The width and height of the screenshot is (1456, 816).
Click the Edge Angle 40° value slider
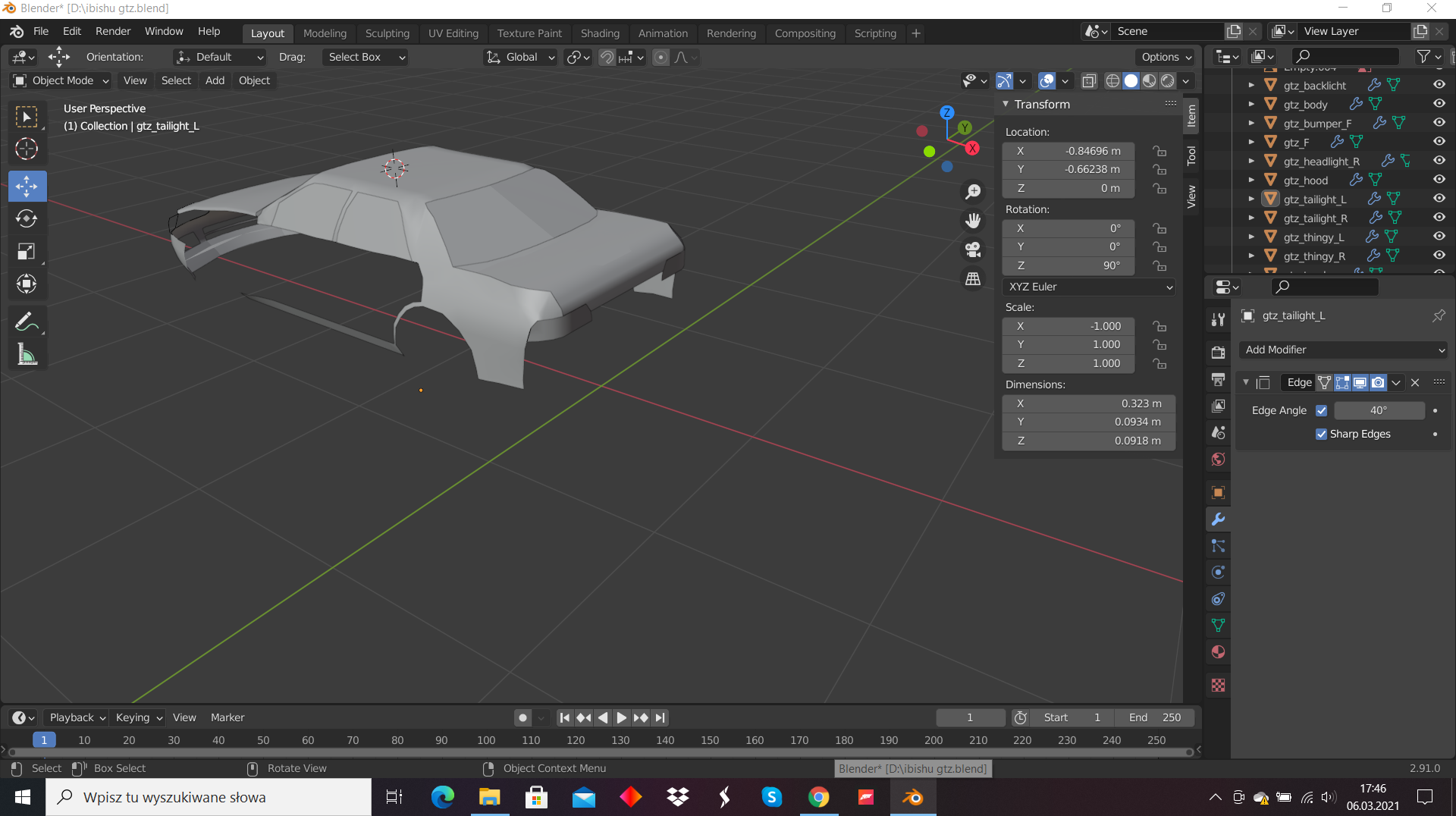pos(1378,410)
